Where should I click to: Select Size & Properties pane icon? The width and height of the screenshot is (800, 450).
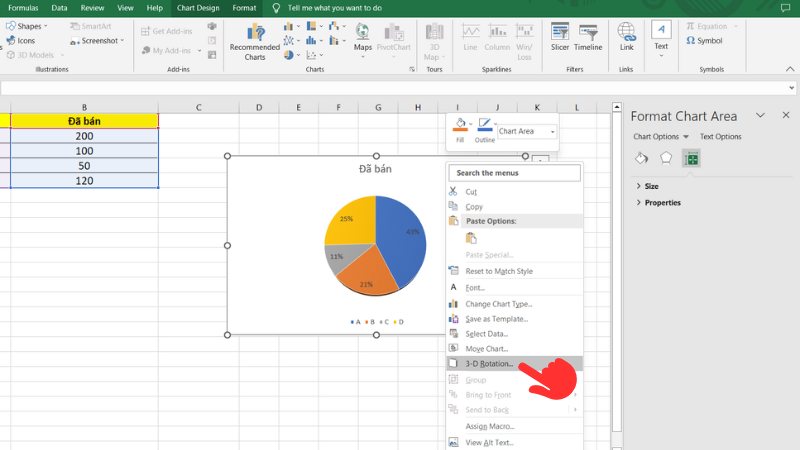click(690, 158)
